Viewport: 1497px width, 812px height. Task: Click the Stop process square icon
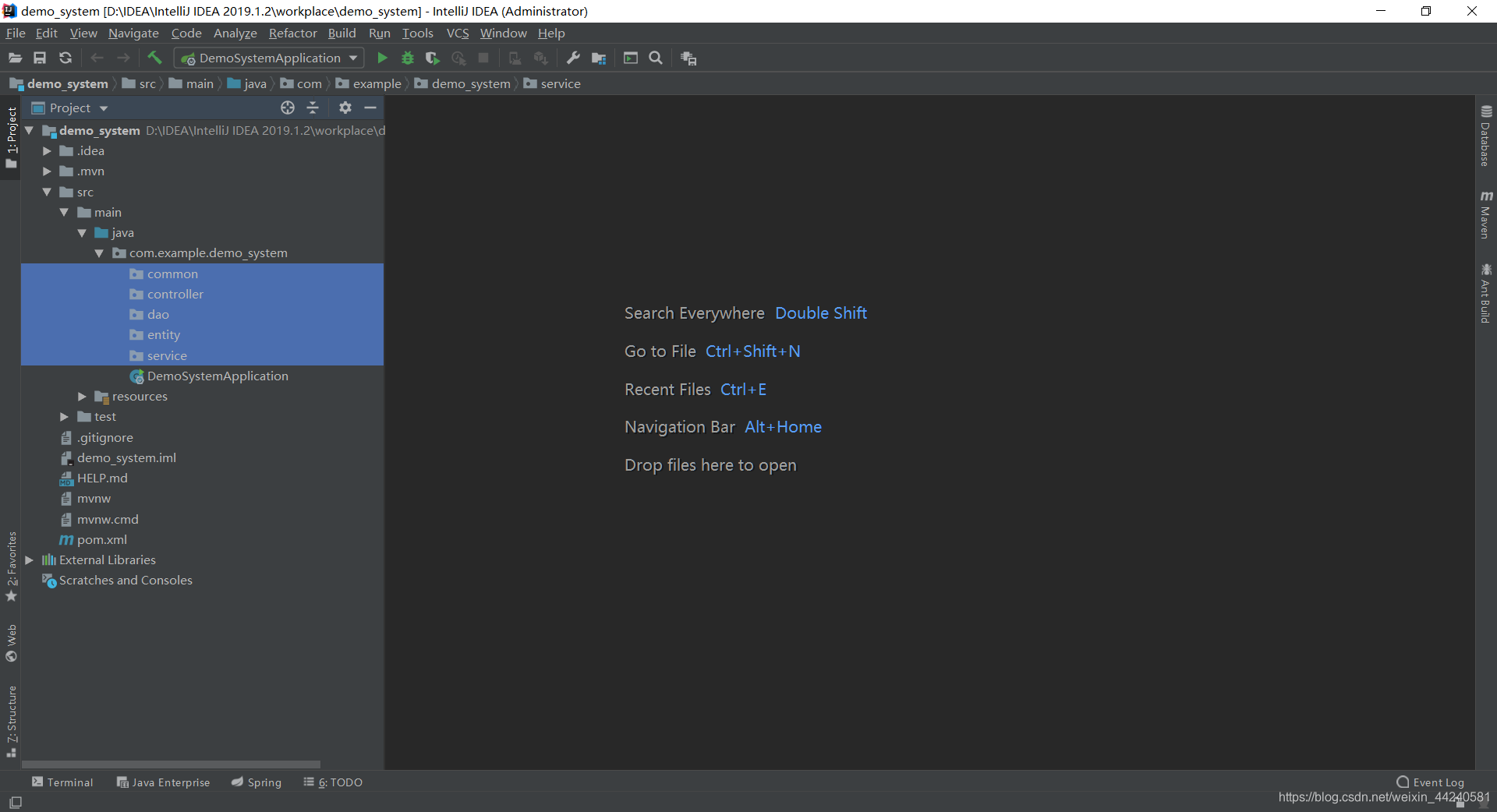[x=483, y=58]
